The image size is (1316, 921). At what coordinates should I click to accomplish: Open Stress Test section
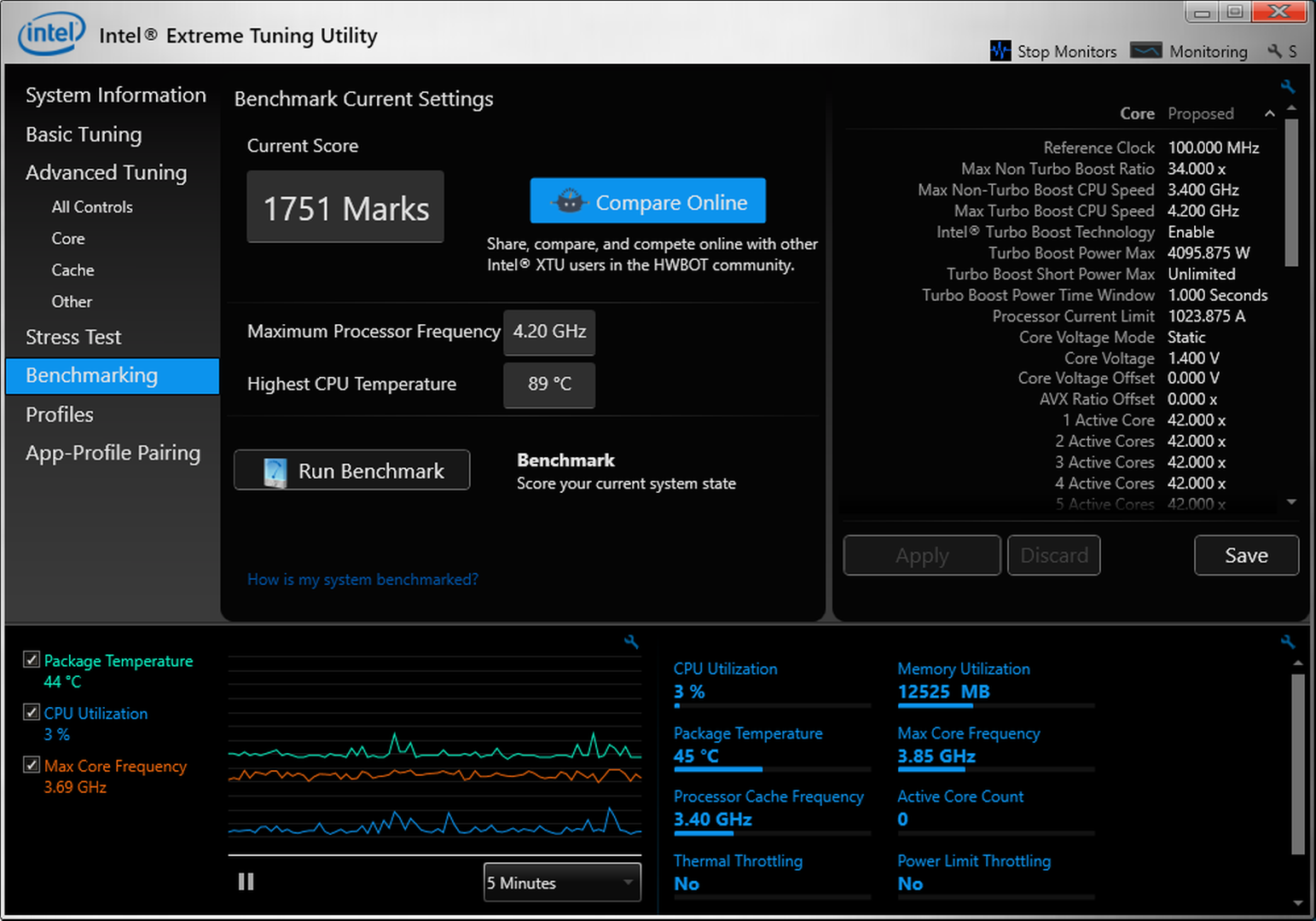(x=73, y=337)
